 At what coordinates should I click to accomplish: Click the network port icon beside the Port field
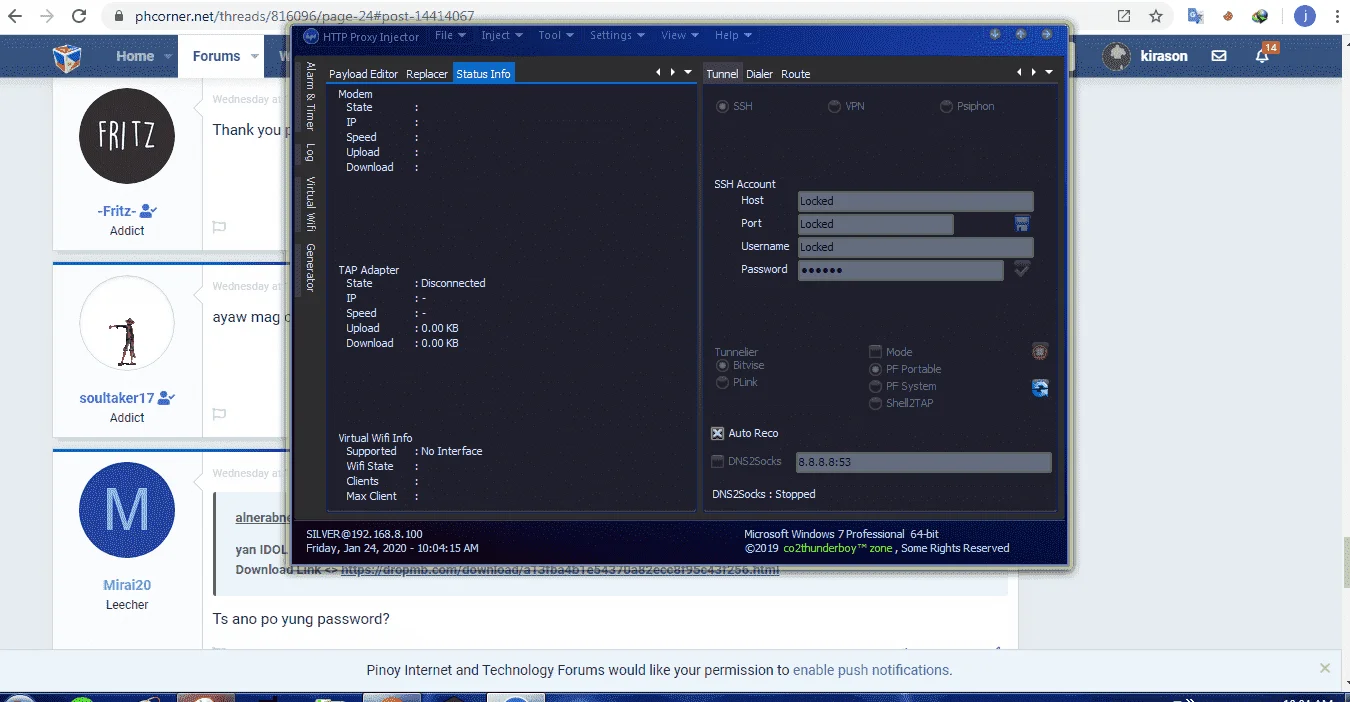[1022, 223]
